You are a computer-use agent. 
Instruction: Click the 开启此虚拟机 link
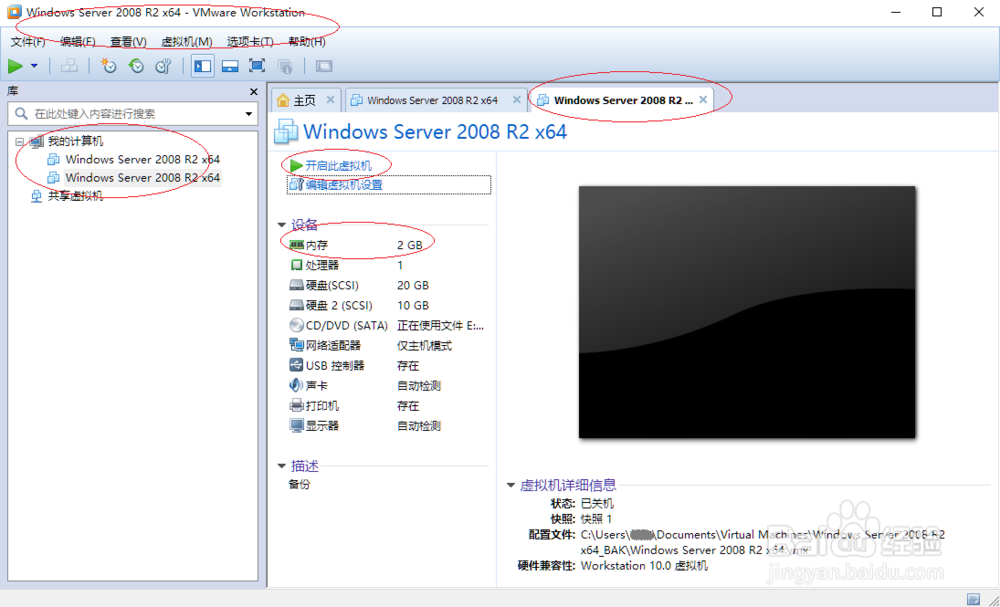pyautogui.click(x=338, y=166)
